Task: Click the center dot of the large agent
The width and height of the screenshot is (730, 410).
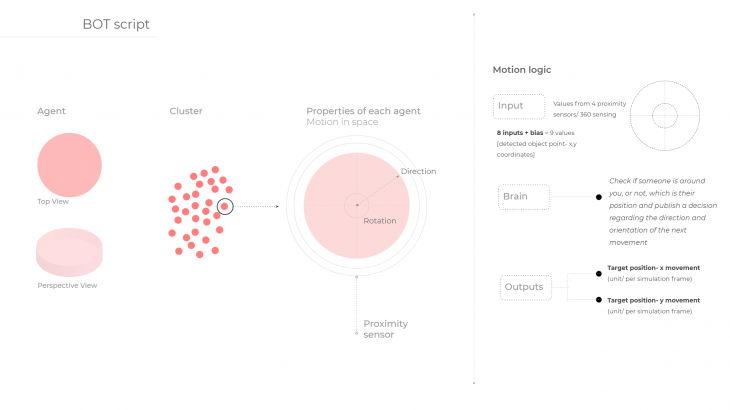Action: point(357,206)
